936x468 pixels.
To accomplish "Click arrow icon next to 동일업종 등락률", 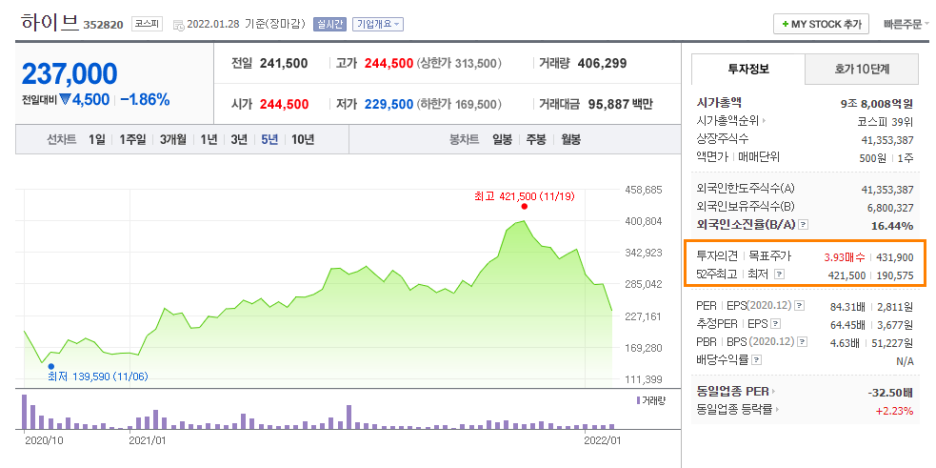I will (778, 410).
